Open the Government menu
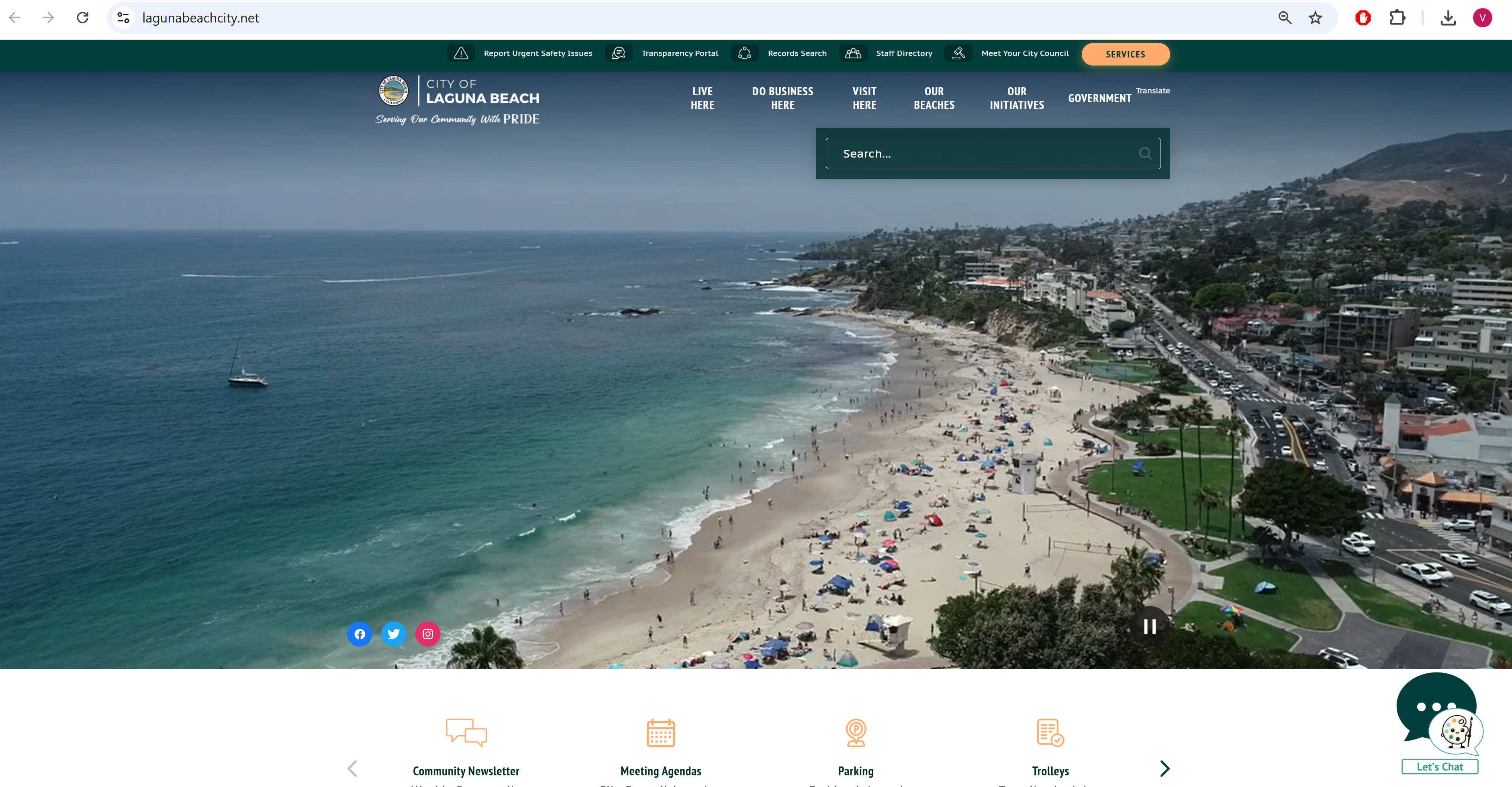Screen dimensions: 1512x787 [x=1099, y=98]
